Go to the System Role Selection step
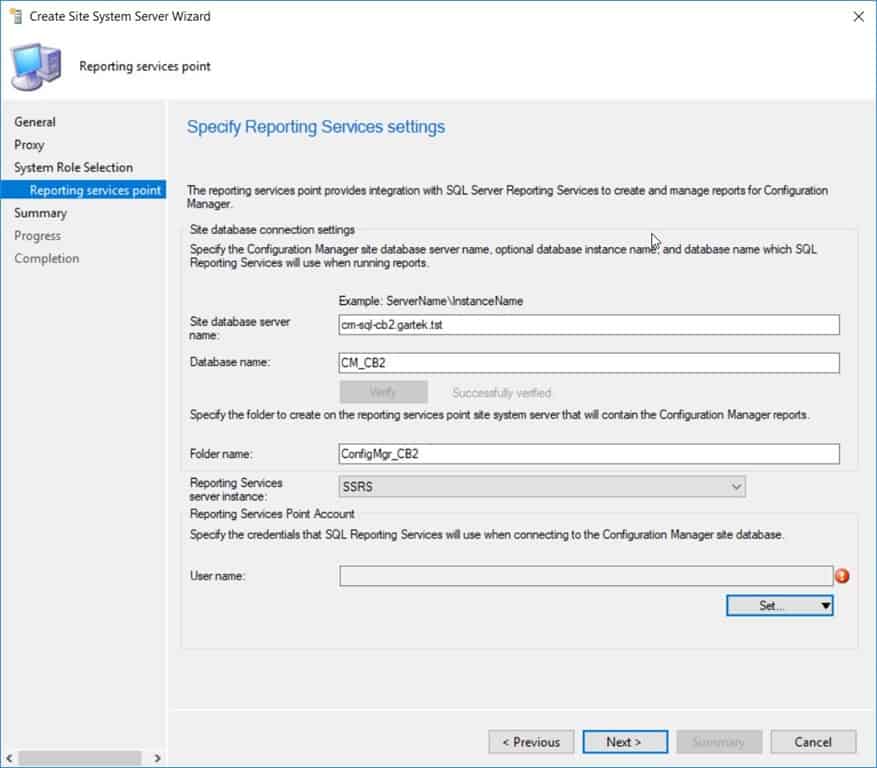 [74, 167]
